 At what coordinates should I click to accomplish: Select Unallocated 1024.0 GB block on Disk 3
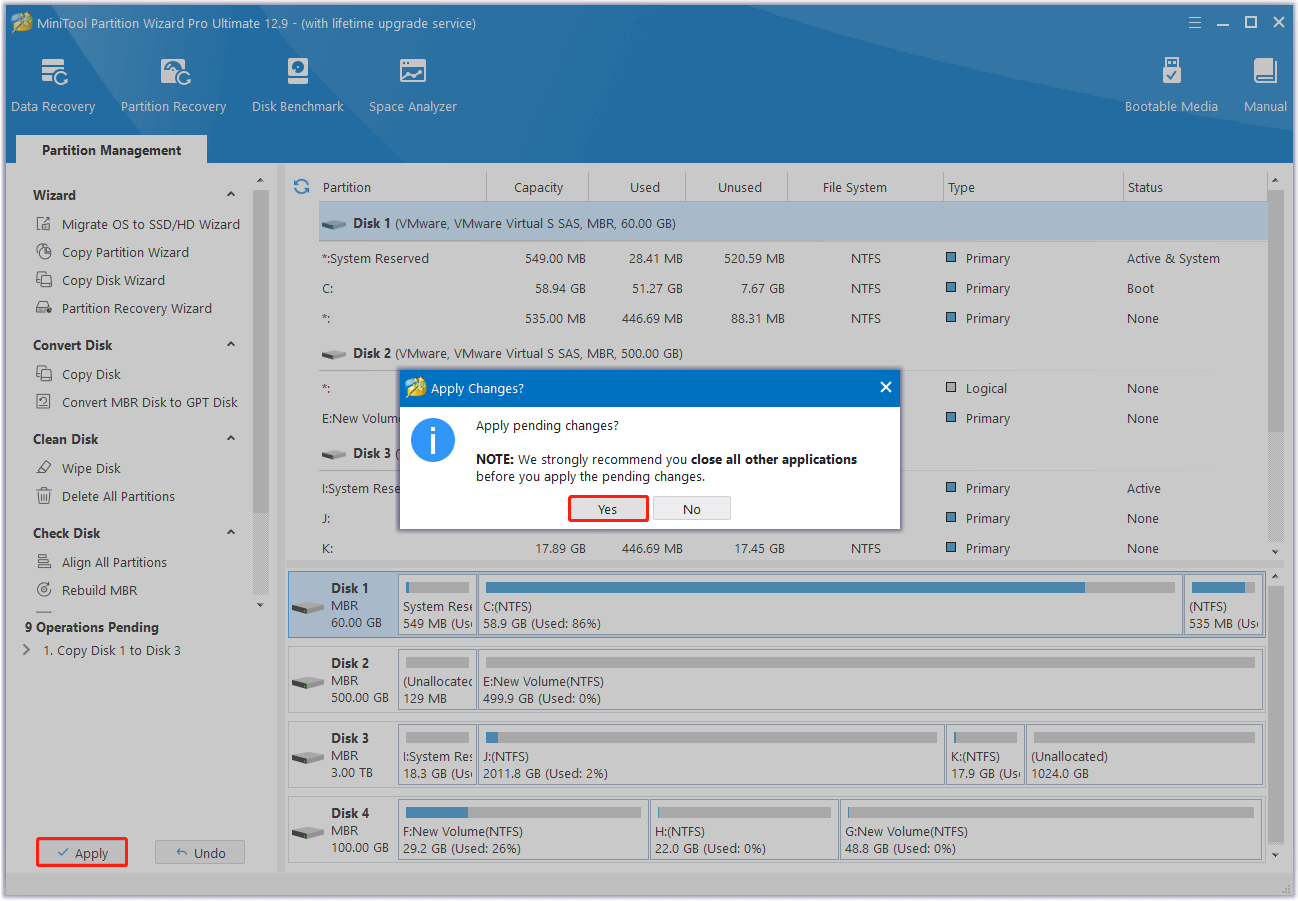coord(1144,755)
